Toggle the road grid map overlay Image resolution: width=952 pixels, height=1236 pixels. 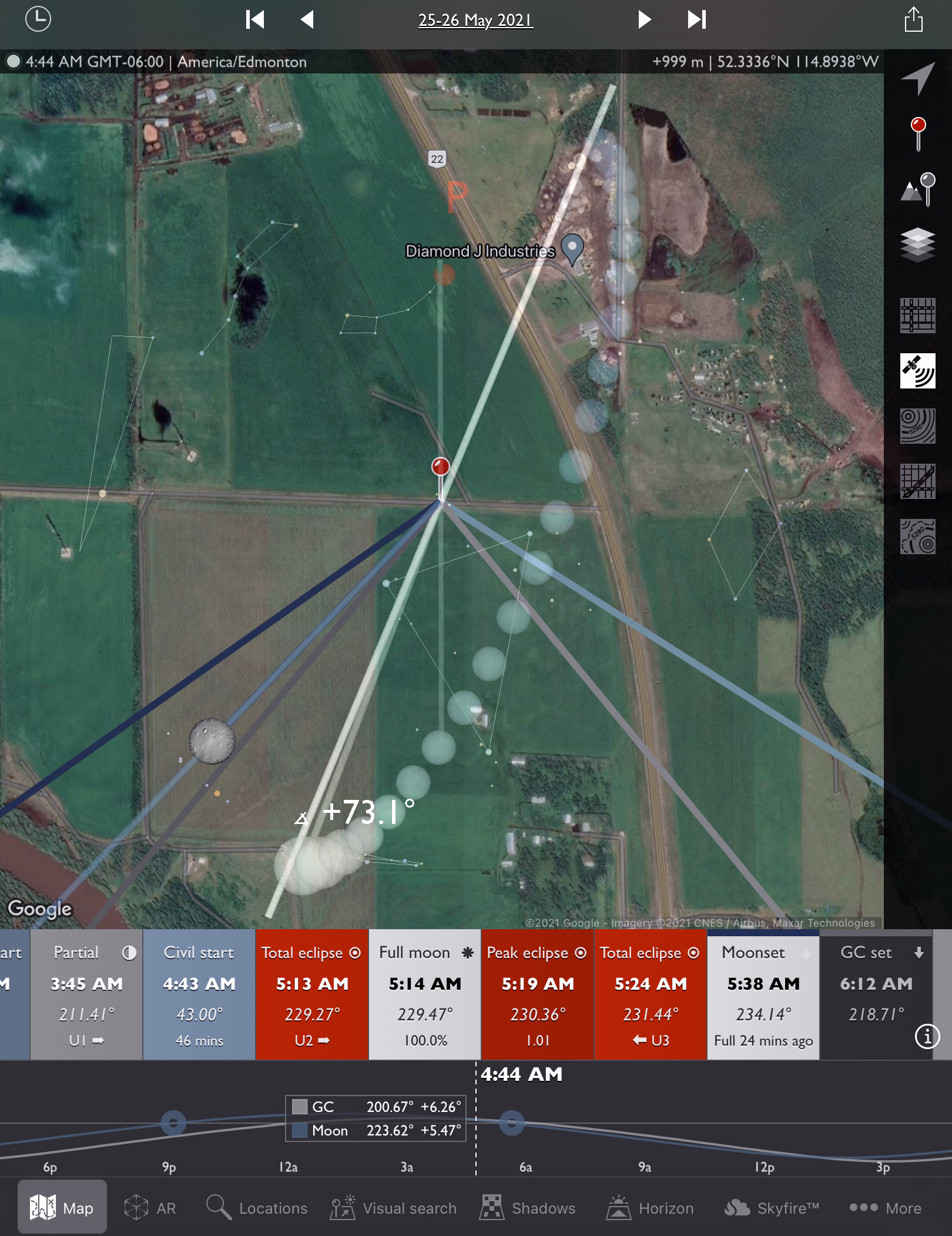[x=918, y=316]
